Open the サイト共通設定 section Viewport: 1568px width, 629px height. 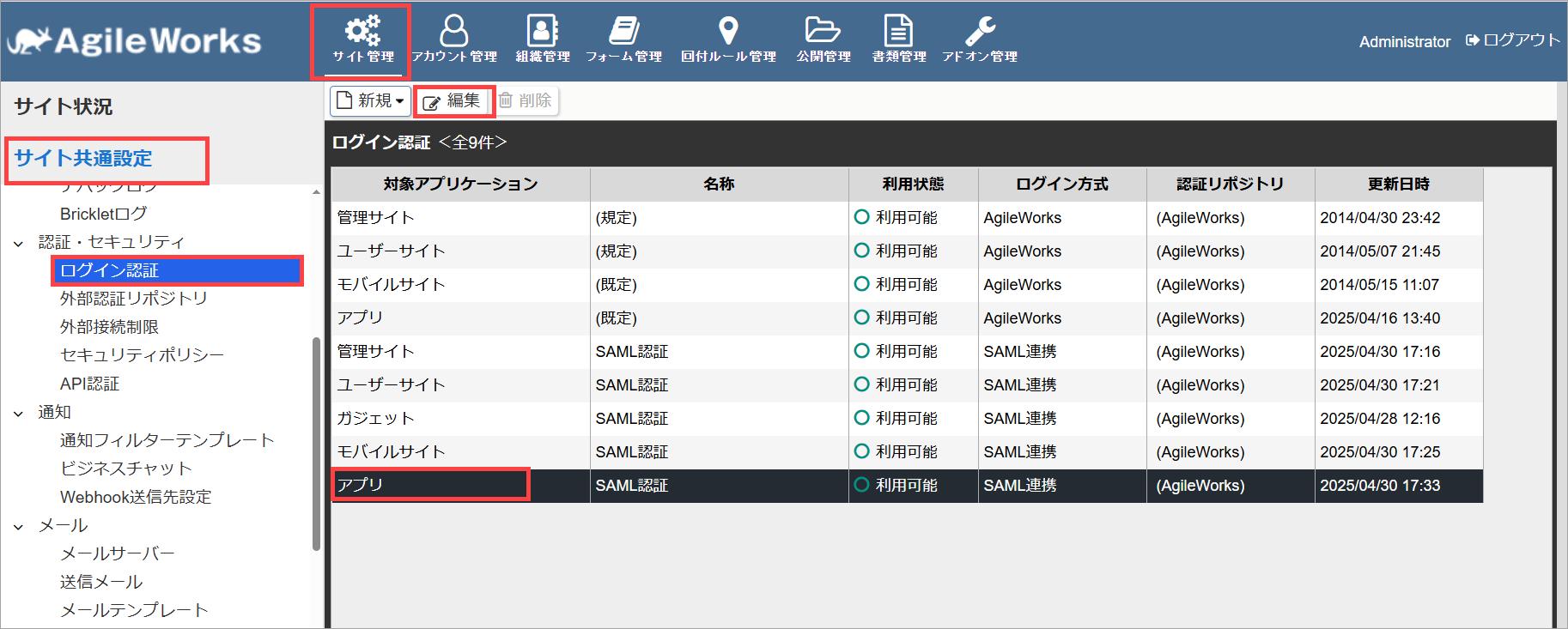click(x=83, y=158)
